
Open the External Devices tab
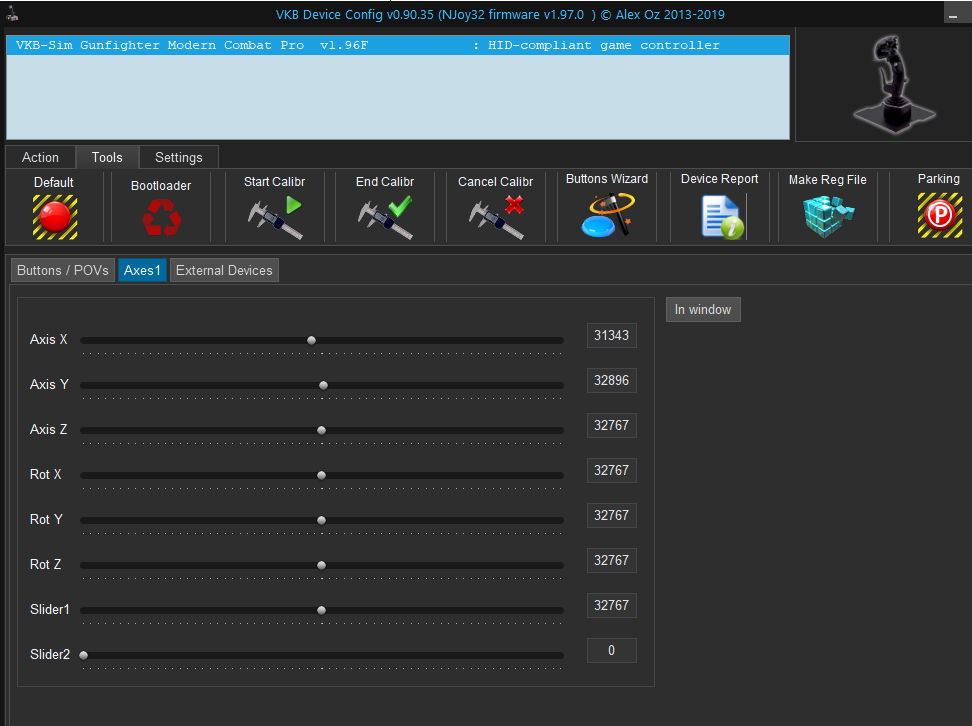pos(224,270)
